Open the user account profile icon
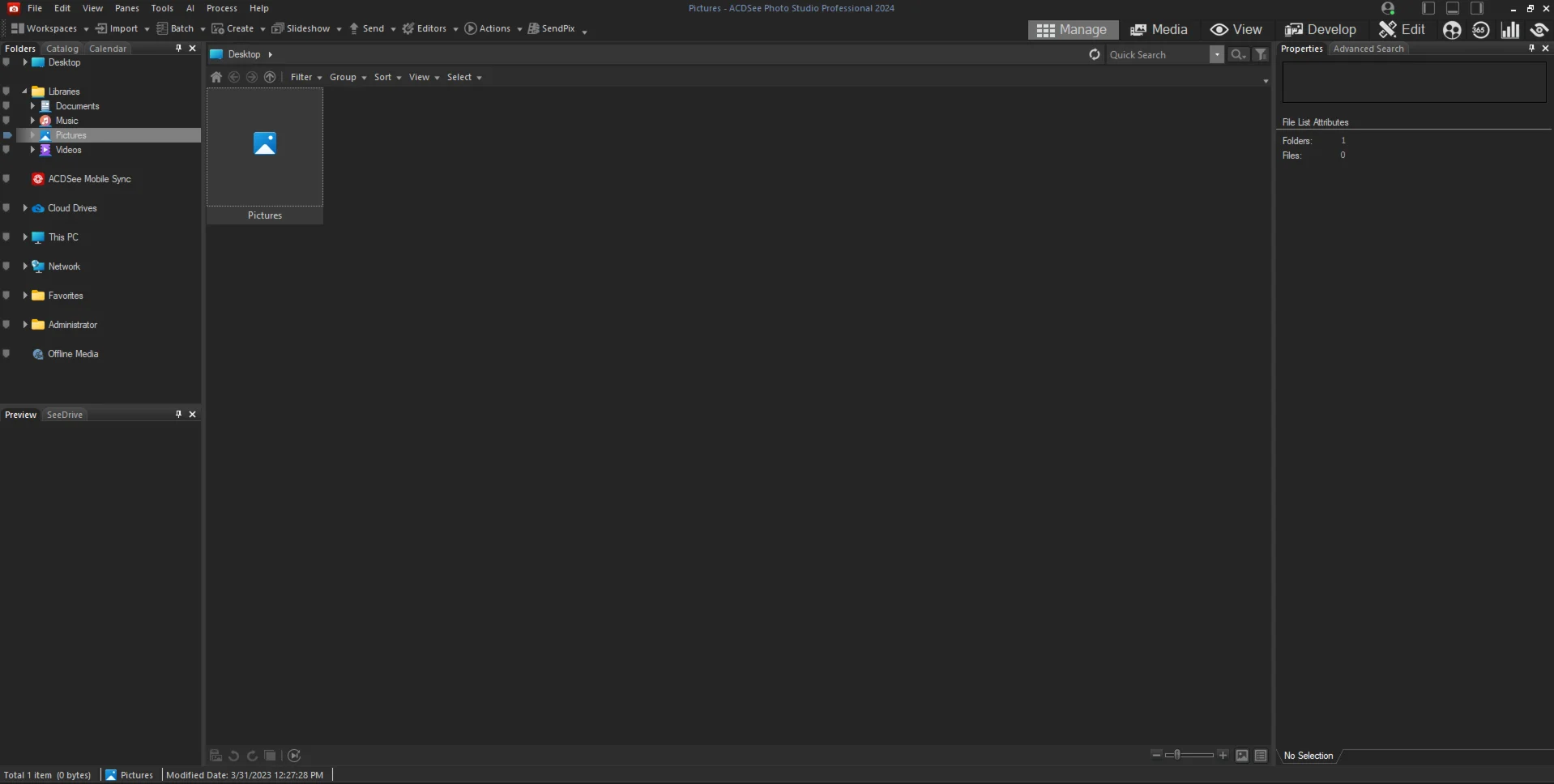 (1387, 8)
